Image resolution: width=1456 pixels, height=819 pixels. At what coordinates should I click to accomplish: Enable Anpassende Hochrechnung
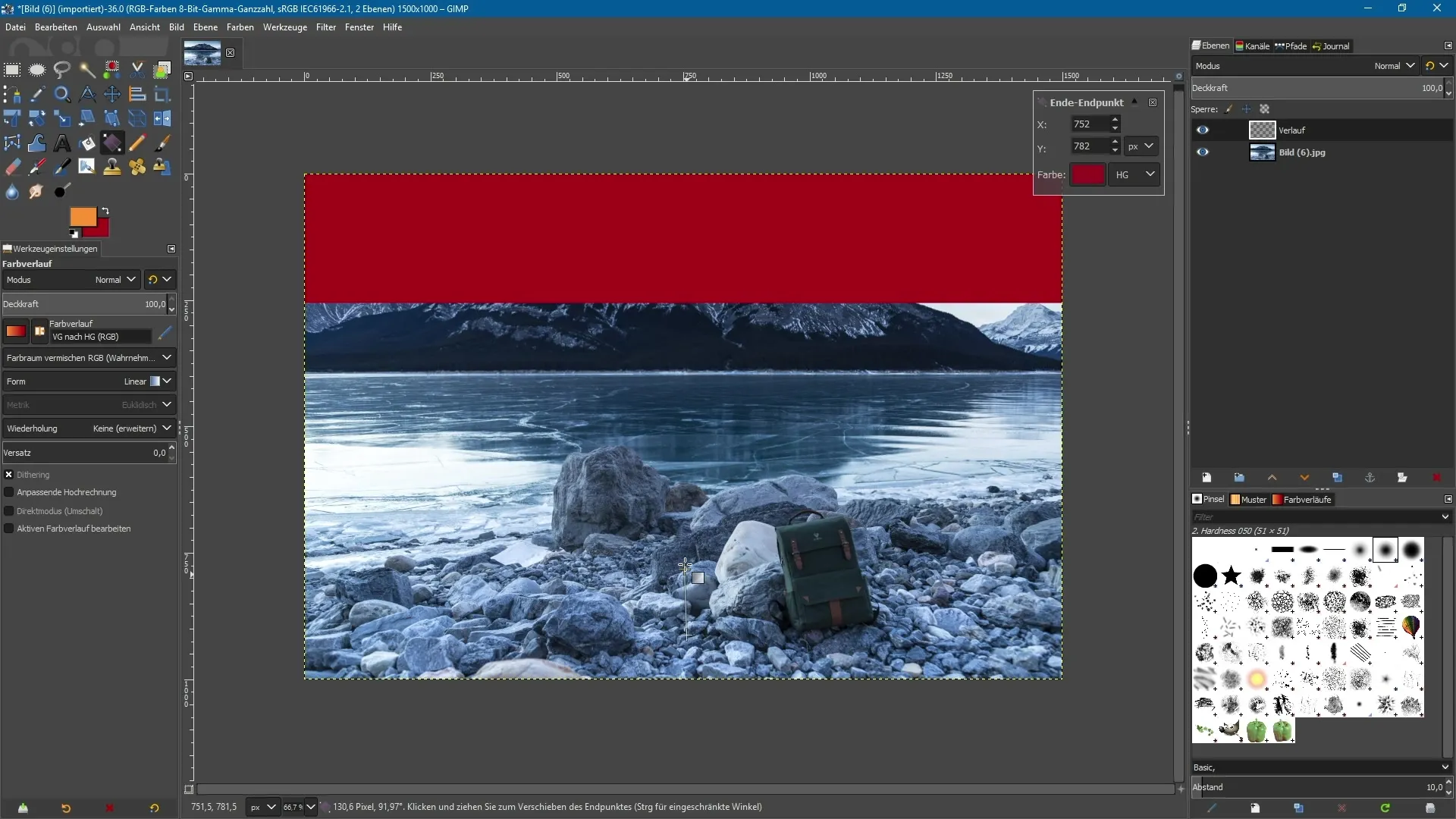[9, 492]
